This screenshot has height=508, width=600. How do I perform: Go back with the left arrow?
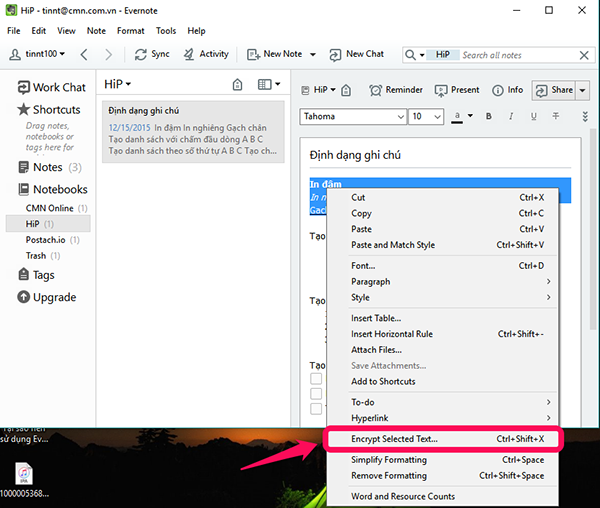pos(84,55)
